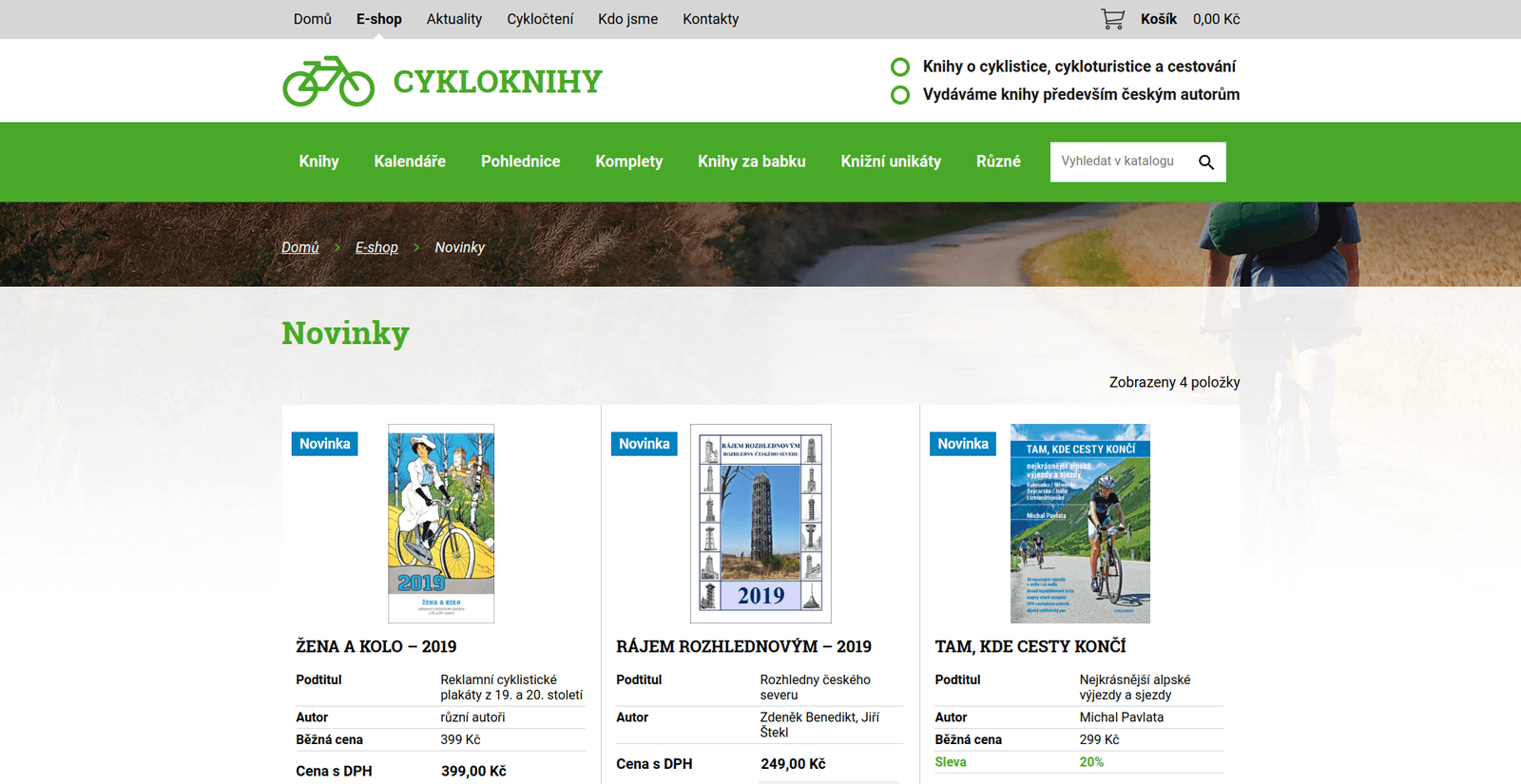The width and height of the screenshot is (1521, 784).
Task: Click the Košík cart total link
Action: pos(1189,19)
